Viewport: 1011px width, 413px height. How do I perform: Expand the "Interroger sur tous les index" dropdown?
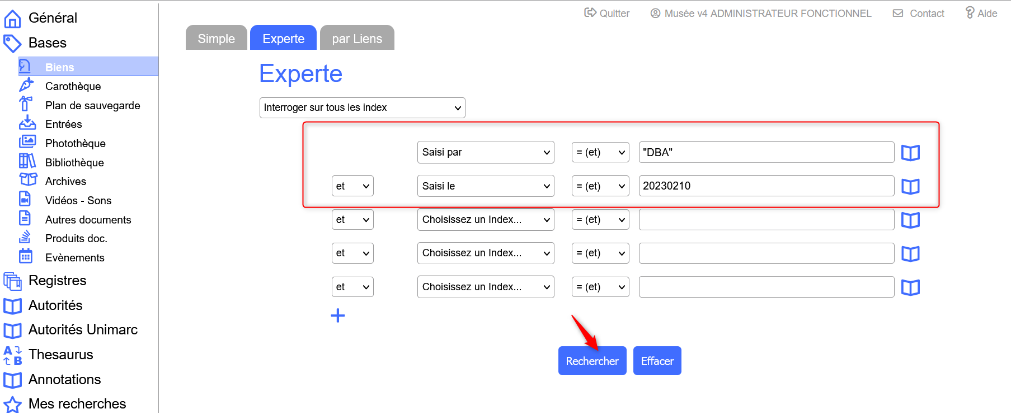click(362, 107)
